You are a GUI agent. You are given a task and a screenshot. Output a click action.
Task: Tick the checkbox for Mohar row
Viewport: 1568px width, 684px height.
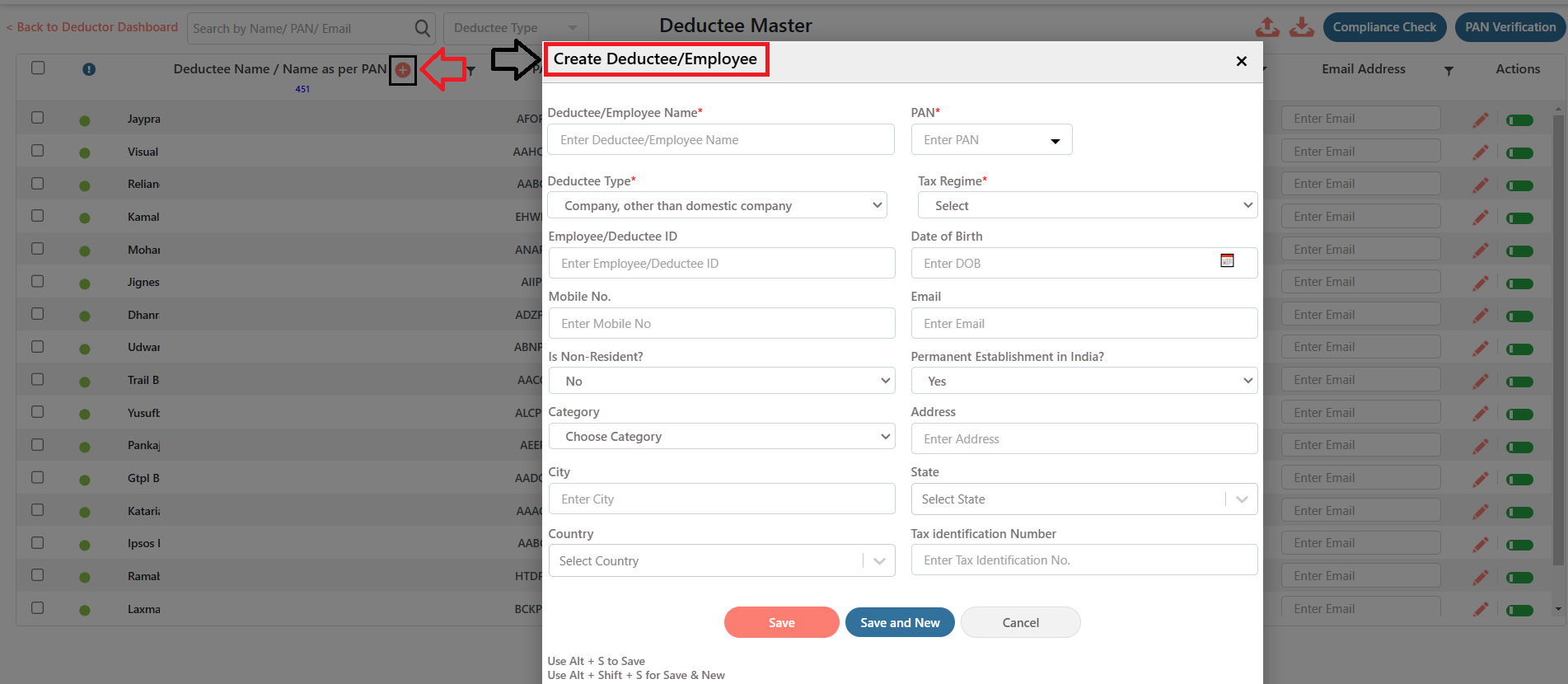click(x=38, y=248)
